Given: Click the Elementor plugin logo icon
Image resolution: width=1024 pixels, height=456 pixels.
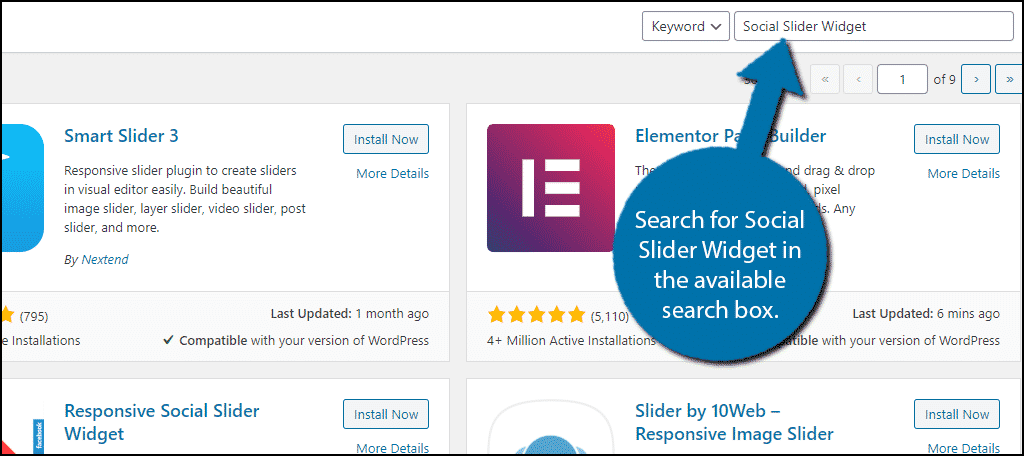Looking at the screenshot, I should click(550, 188).
